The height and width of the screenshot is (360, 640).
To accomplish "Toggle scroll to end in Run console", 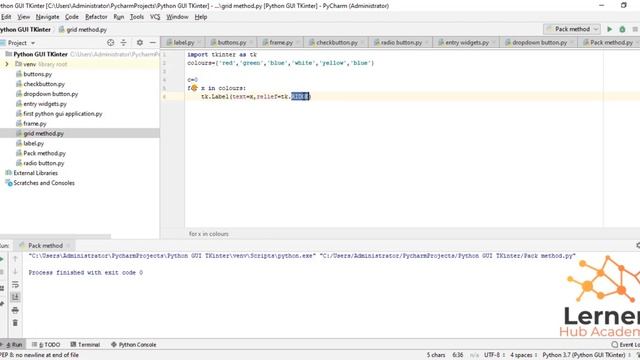I will [15, 297].
